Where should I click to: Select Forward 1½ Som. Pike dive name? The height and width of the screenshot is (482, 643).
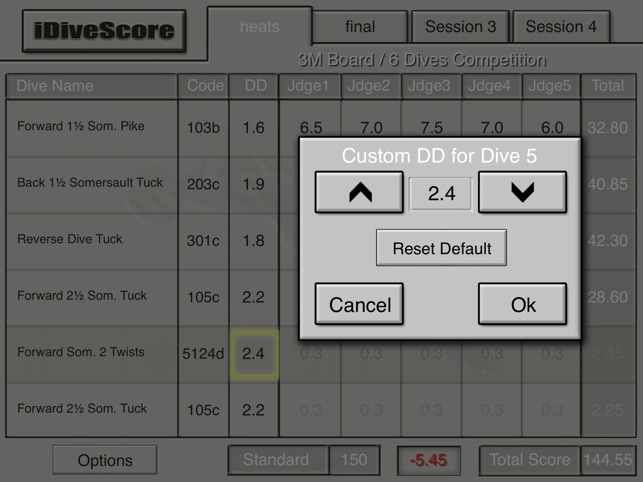(81, 126)
